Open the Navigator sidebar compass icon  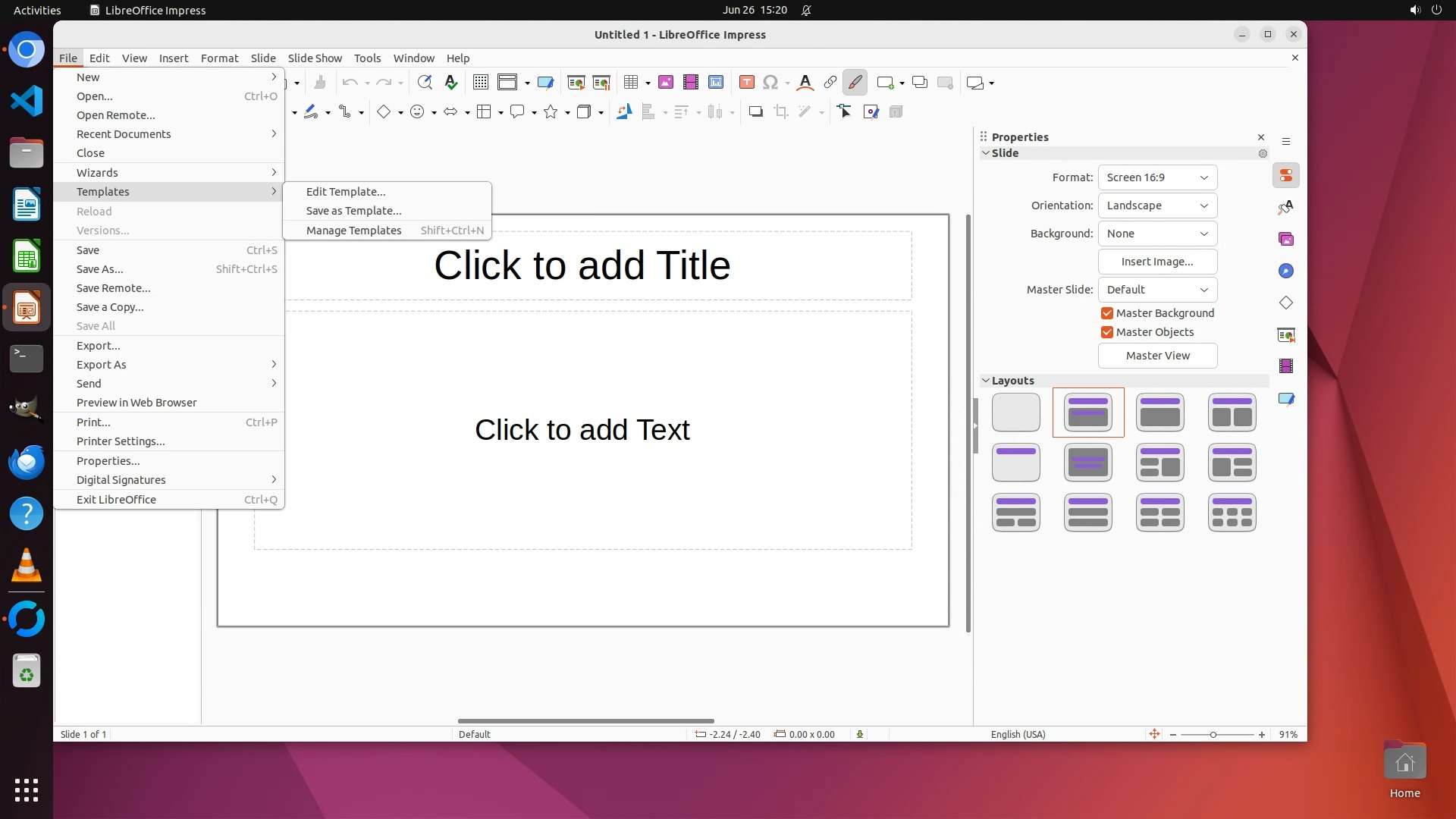(1286, 271)
